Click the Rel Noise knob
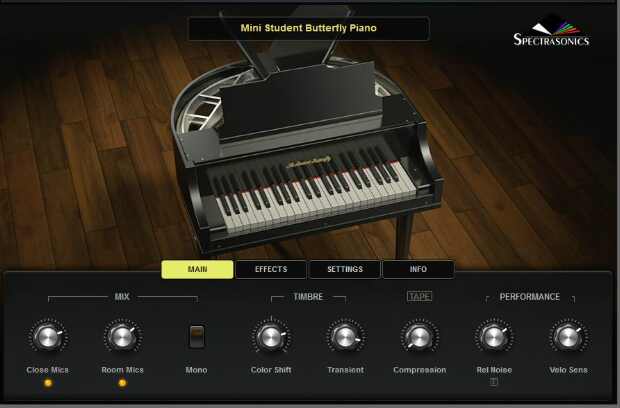Screen dimensions: 620x408 [493, 337]
